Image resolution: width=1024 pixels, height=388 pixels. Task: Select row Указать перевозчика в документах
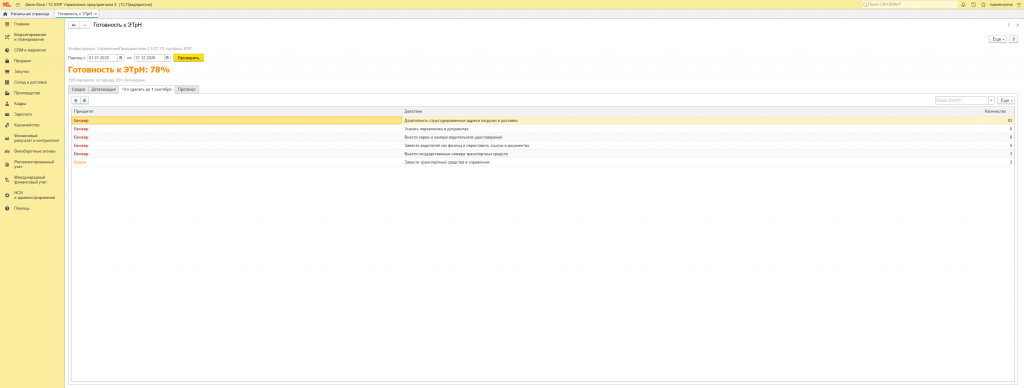coord(543,129)
